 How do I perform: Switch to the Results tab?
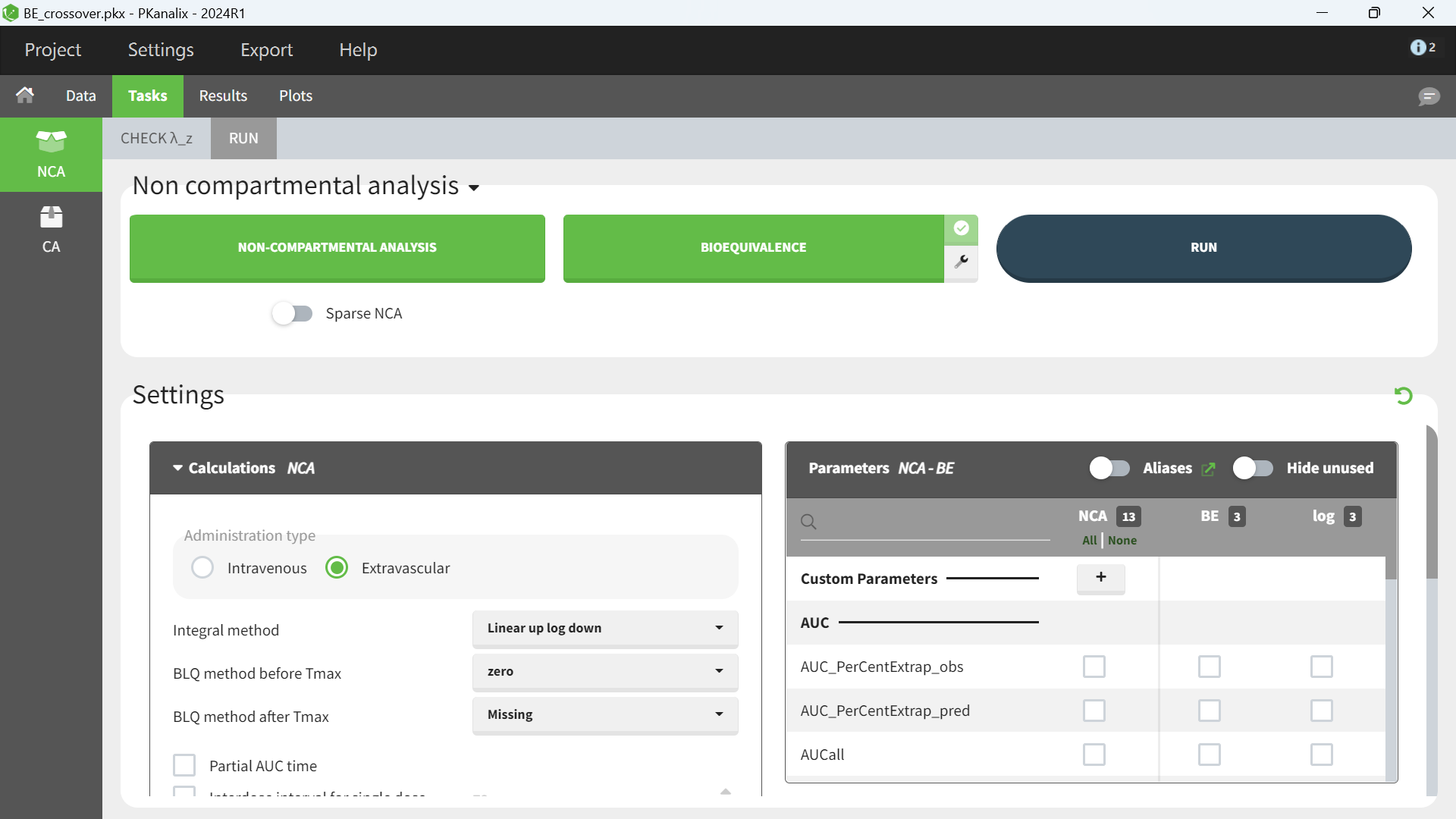click(x=223, y=96)
